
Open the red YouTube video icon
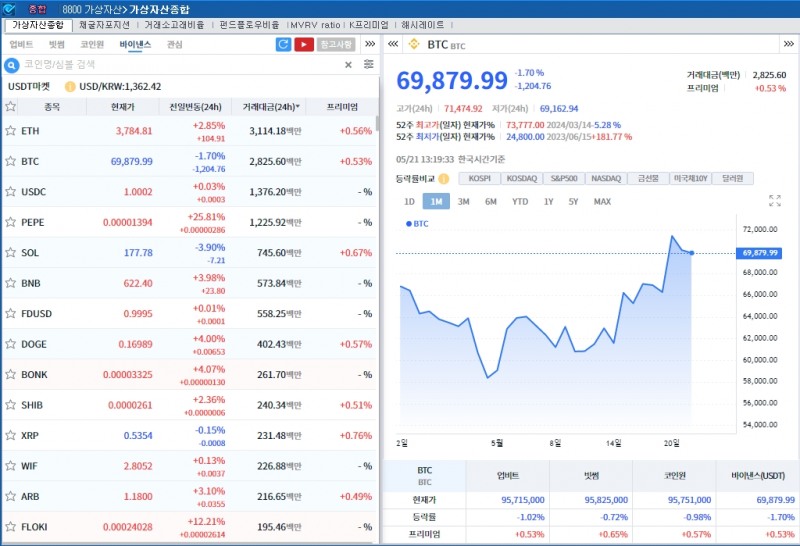[x=303, y=45]
